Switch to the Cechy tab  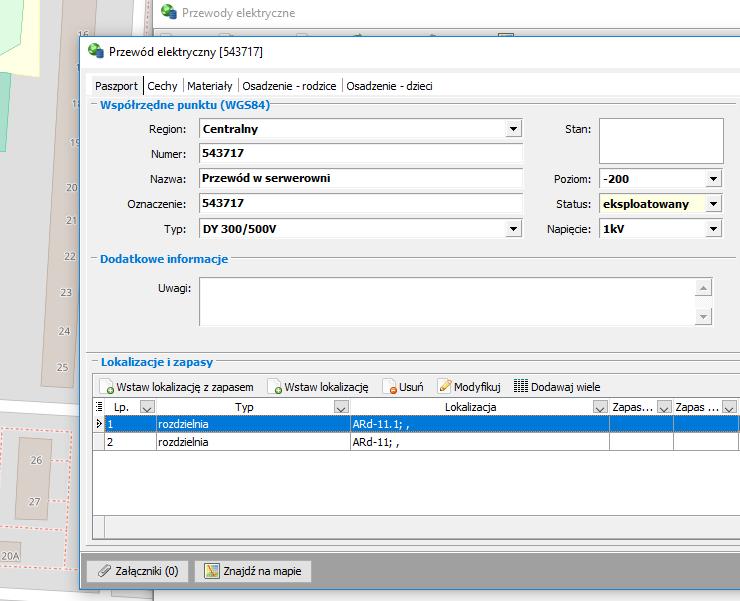[162, 86]
